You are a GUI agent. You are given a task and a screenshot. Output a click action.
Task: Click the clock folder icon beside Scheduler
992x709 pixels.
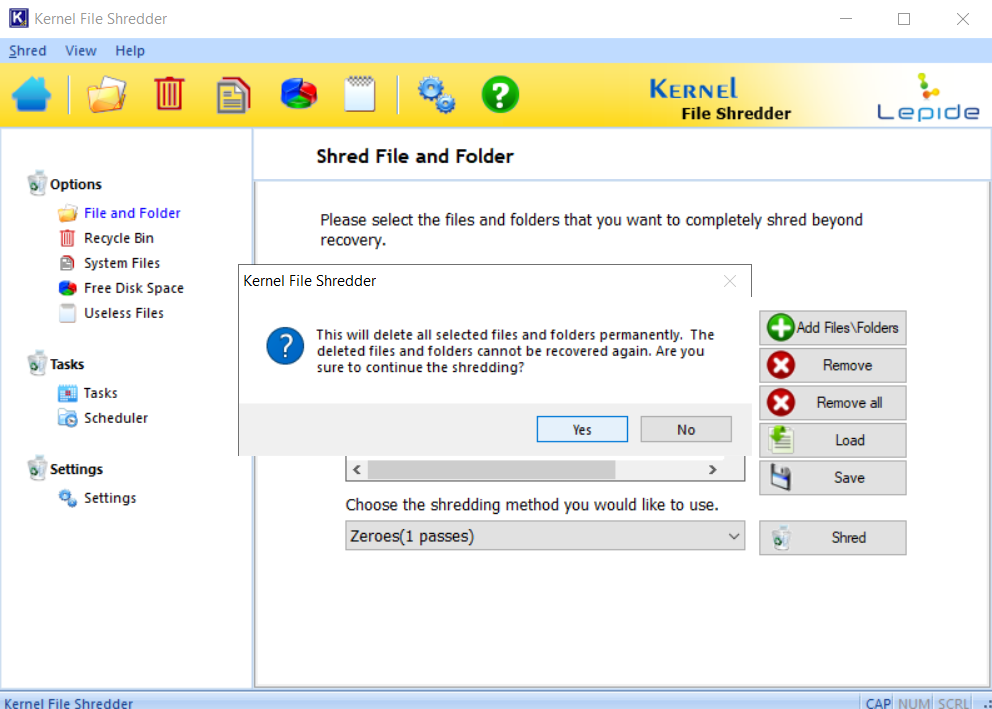coord(68,418)
